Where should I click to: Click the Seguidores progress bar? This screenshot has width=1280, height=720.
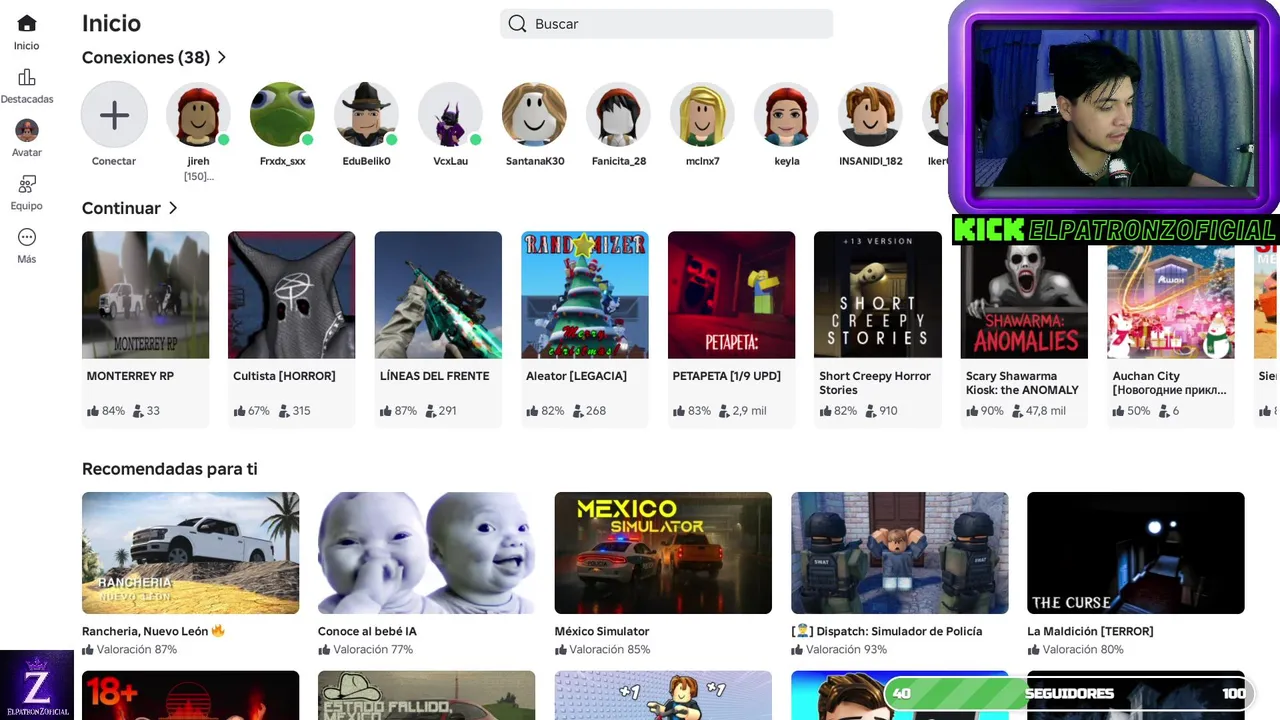click(x=1069, y=693)
